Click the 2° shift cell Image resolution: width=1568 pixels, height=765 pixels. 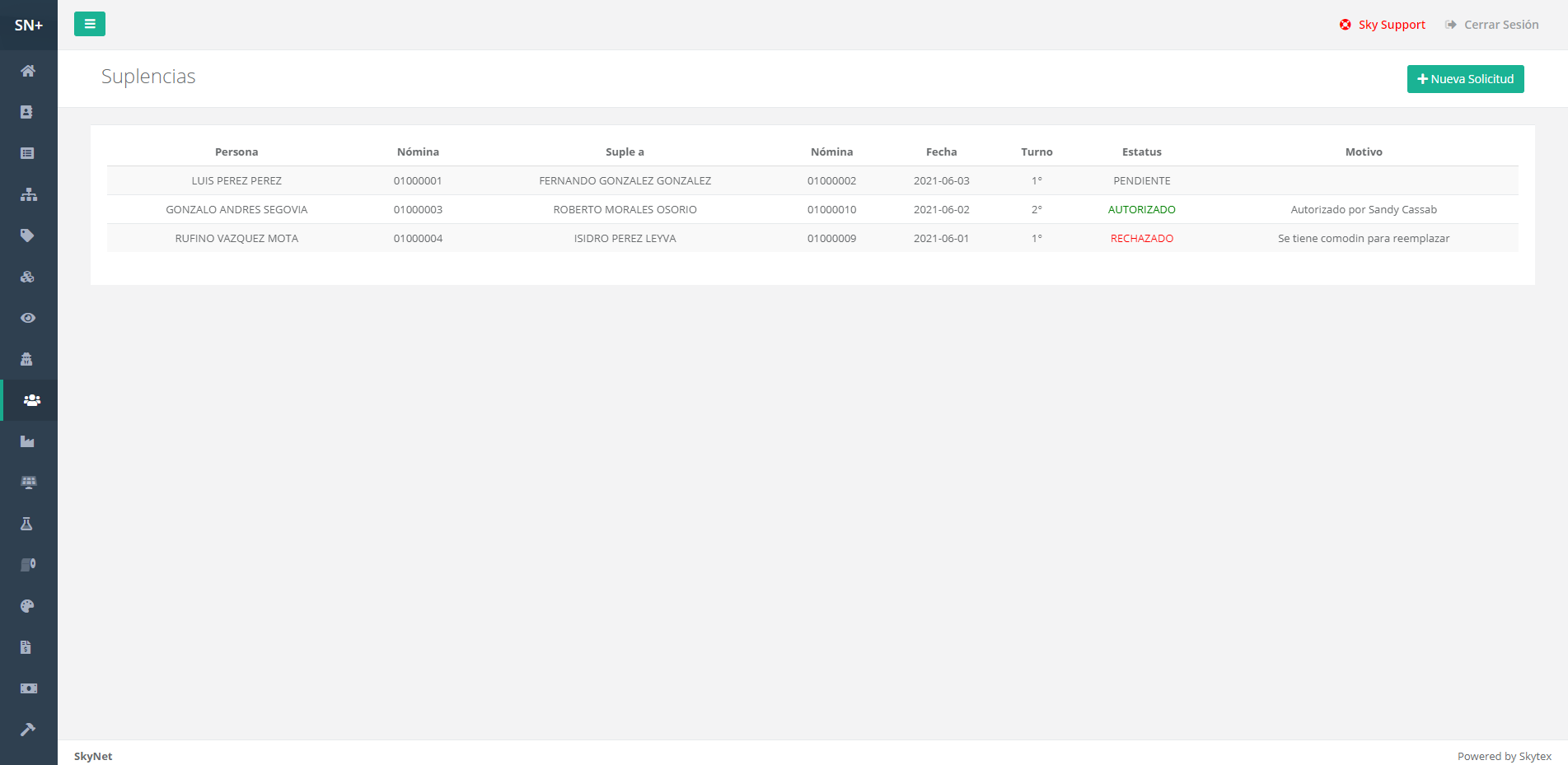[1037, 210]
